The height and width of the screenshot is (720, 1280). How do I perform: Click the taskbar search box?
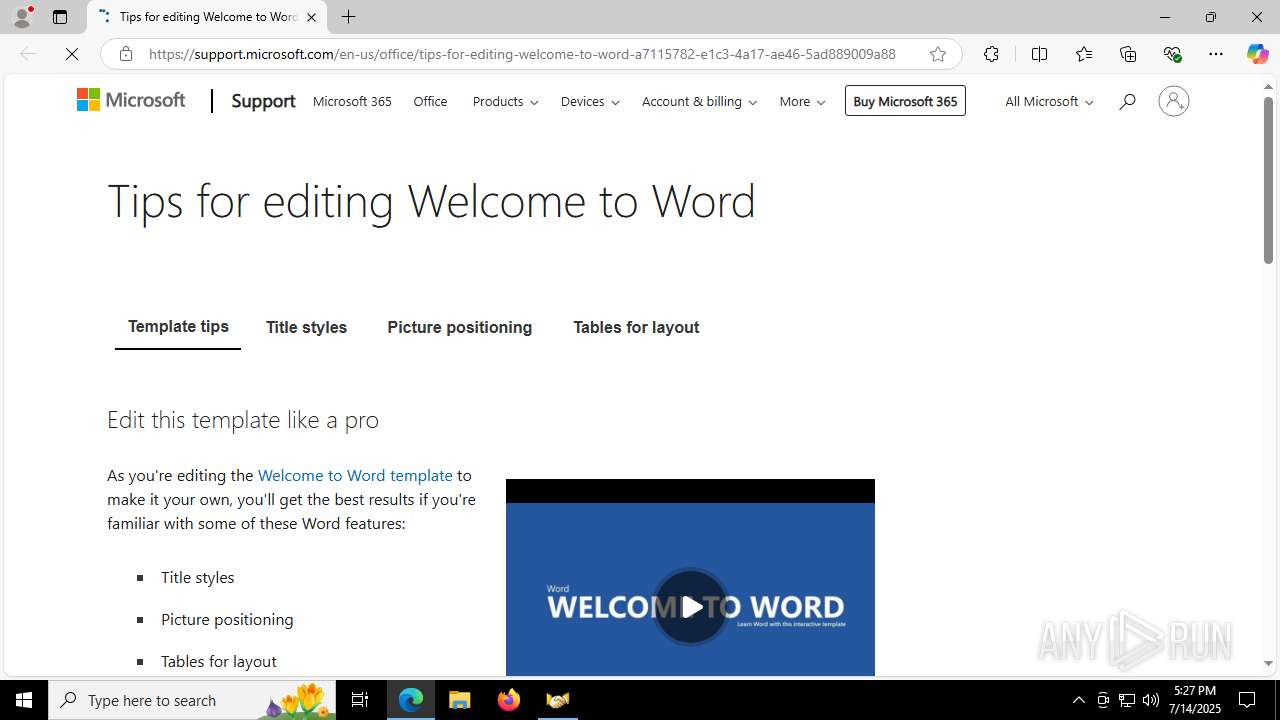192,700
